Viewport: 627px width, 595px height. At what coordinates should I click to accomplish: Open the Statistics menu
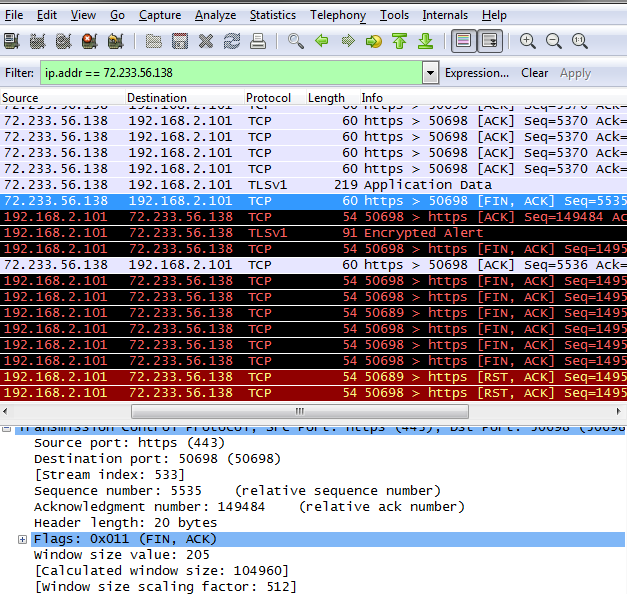coord(273,15)
